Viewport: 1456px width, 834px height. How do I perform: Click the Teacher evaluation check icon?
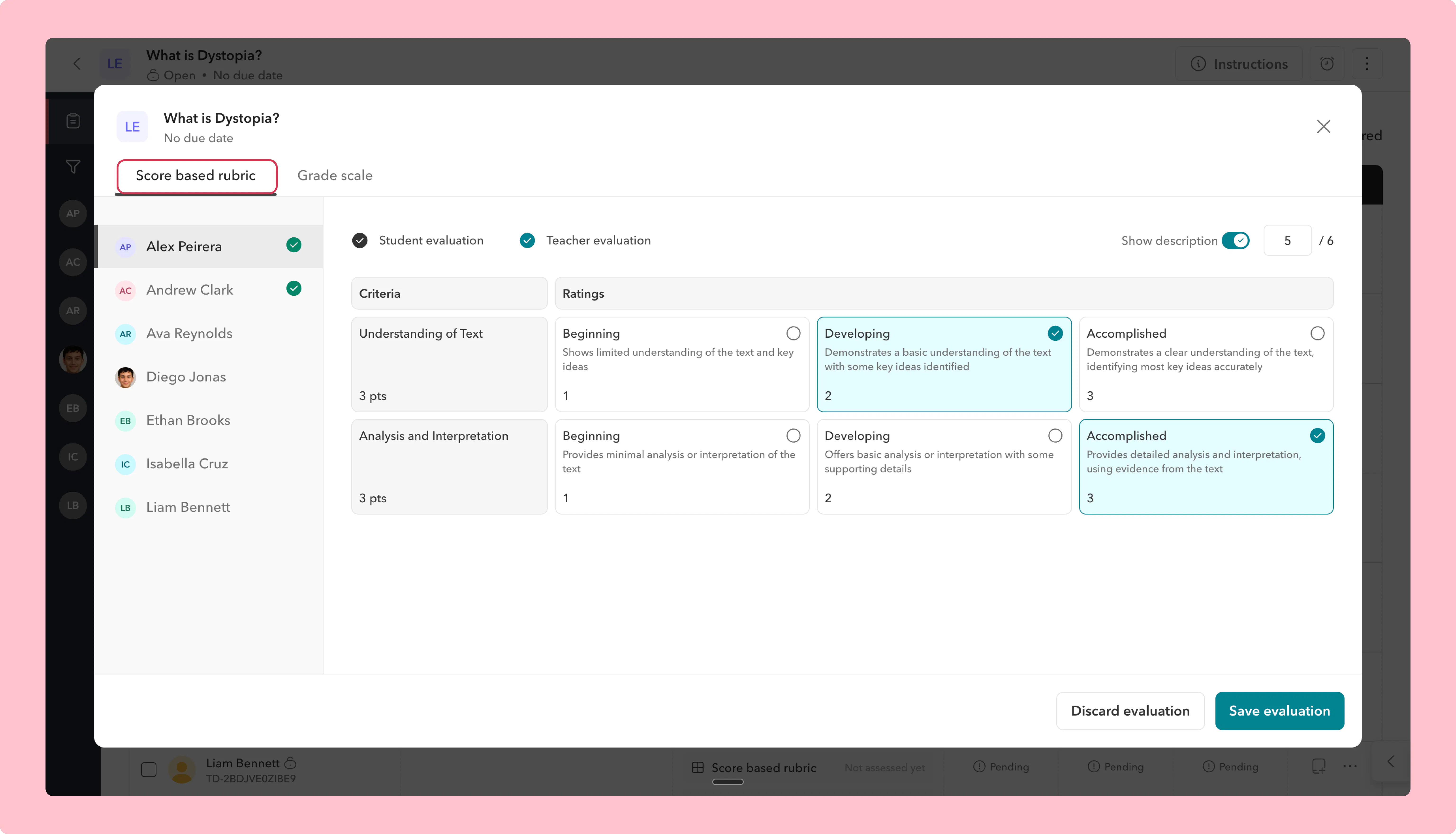pos(527,240)
